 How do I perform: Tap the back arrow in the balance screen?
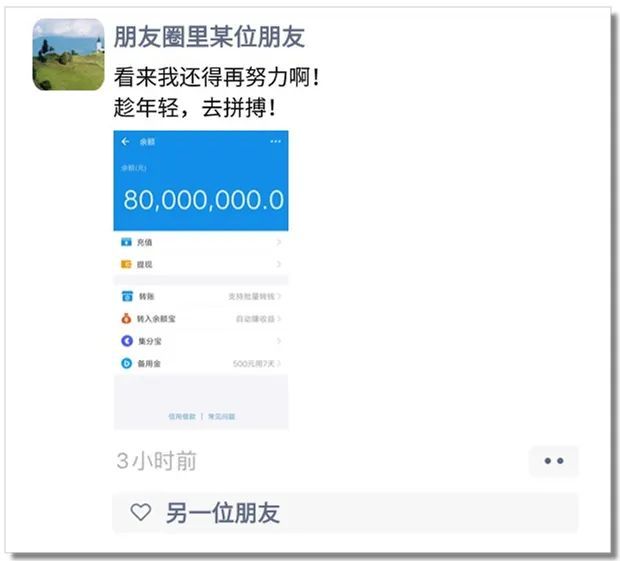tap(125, 141)
